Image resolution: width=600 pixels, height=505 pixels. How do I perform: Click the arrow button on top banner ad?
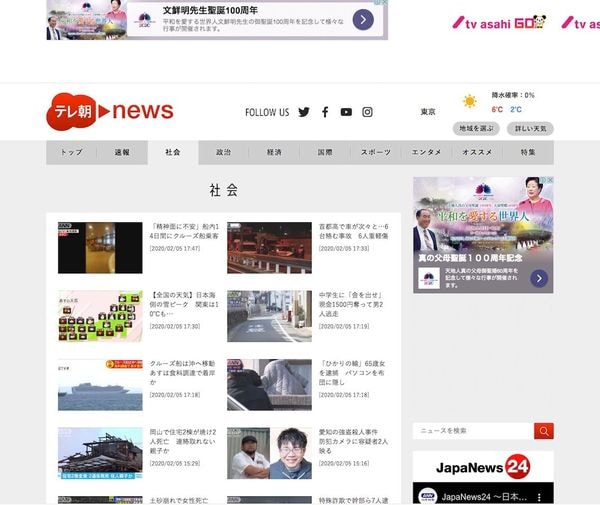(x=363, y=20)
